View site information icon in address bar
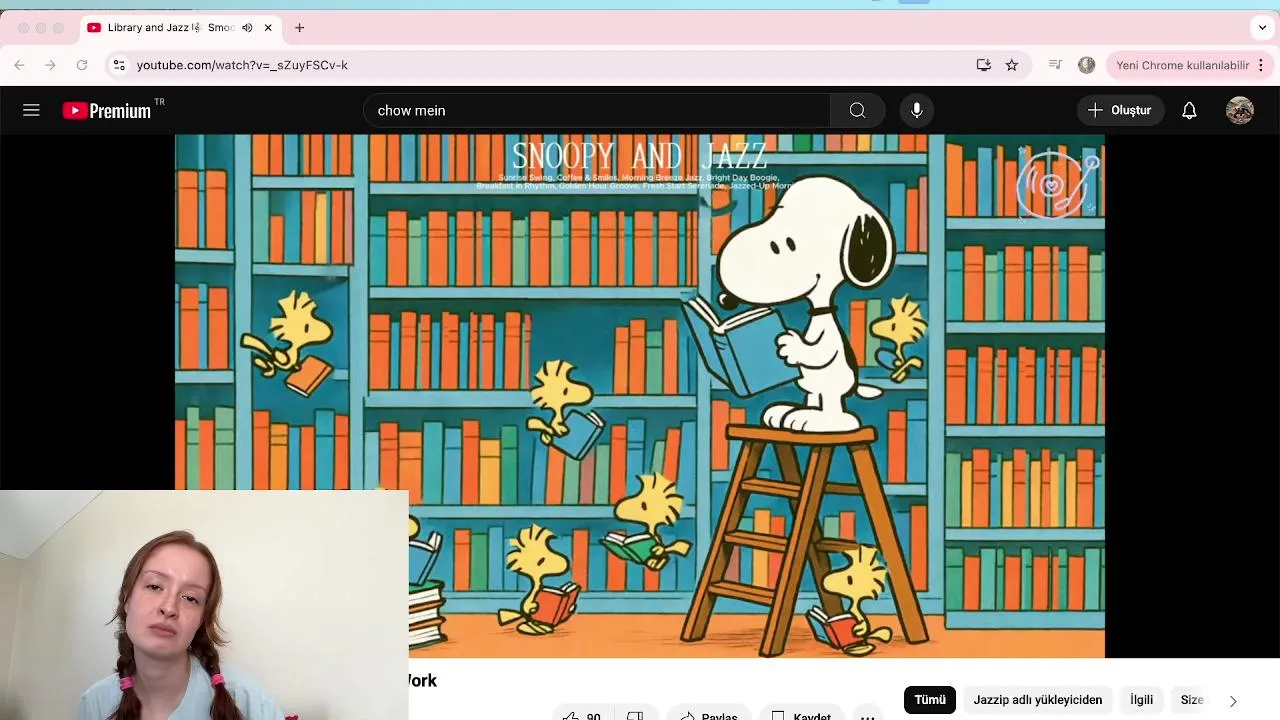This screenshot has height=720, width=1280. tap(119, 65)
